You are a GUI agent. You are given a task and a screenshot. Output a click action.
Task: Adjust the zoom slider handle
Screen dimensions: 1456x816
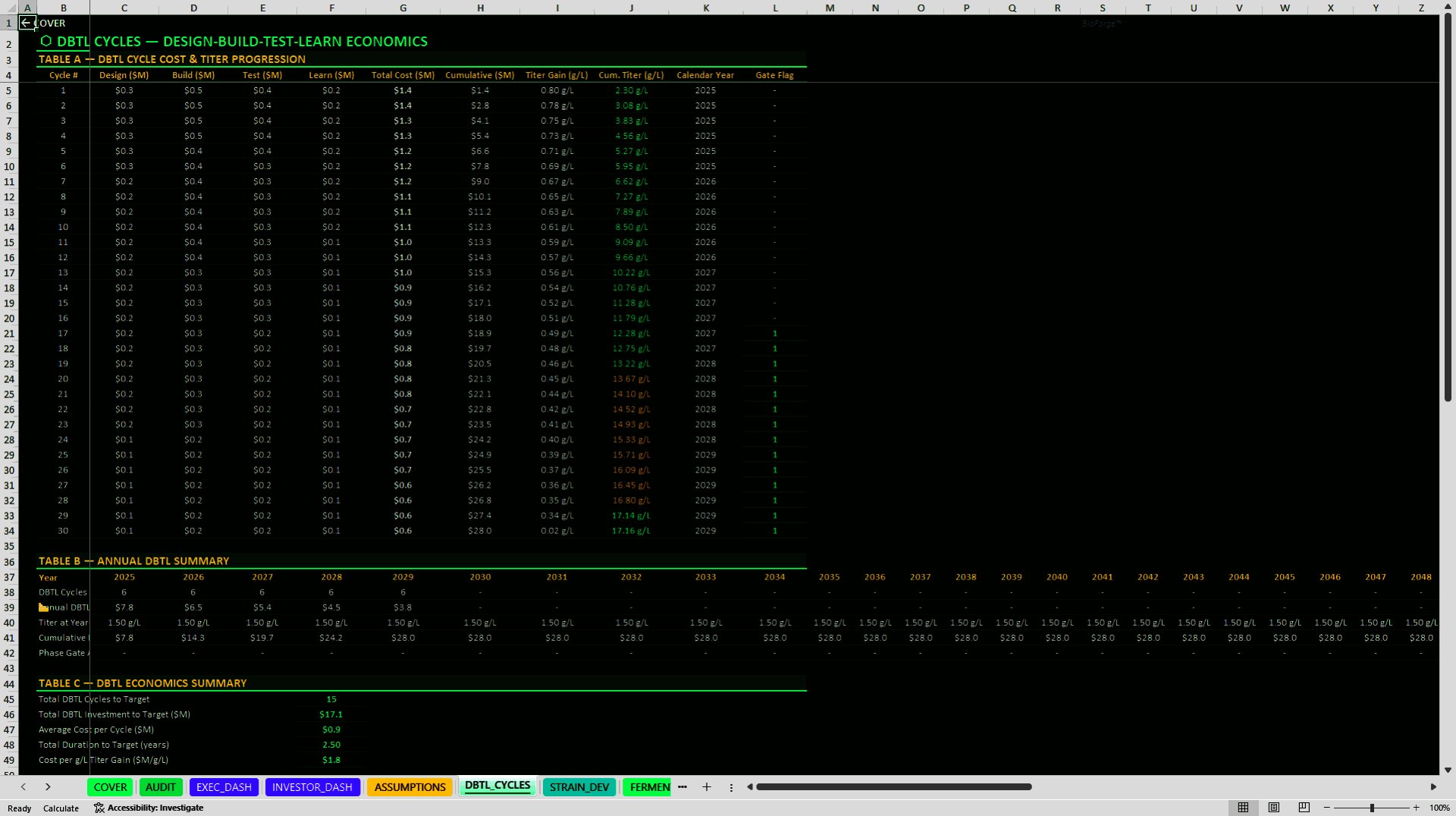[1372, 808]
